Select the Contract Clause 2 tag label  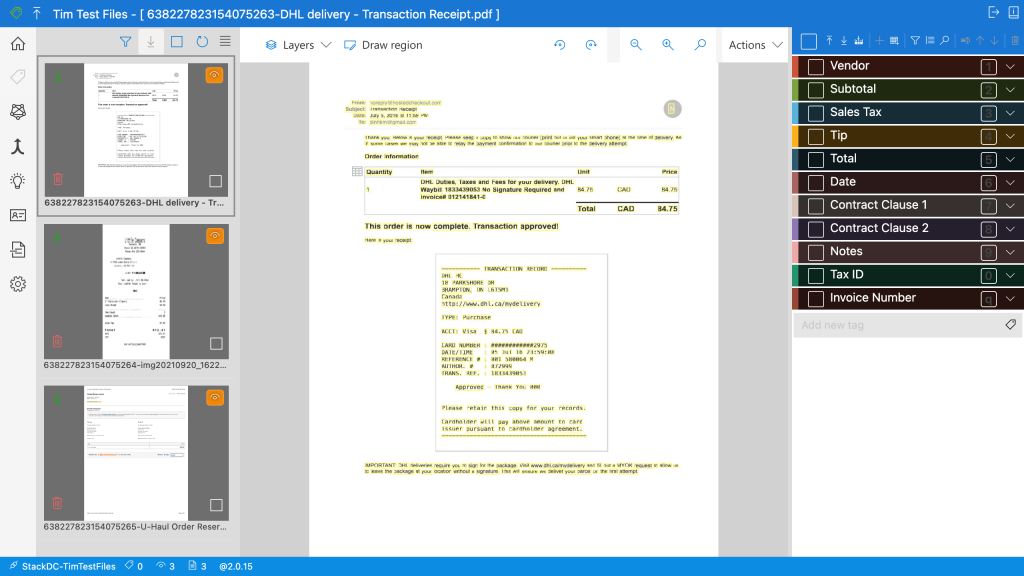tap(879, 228)
